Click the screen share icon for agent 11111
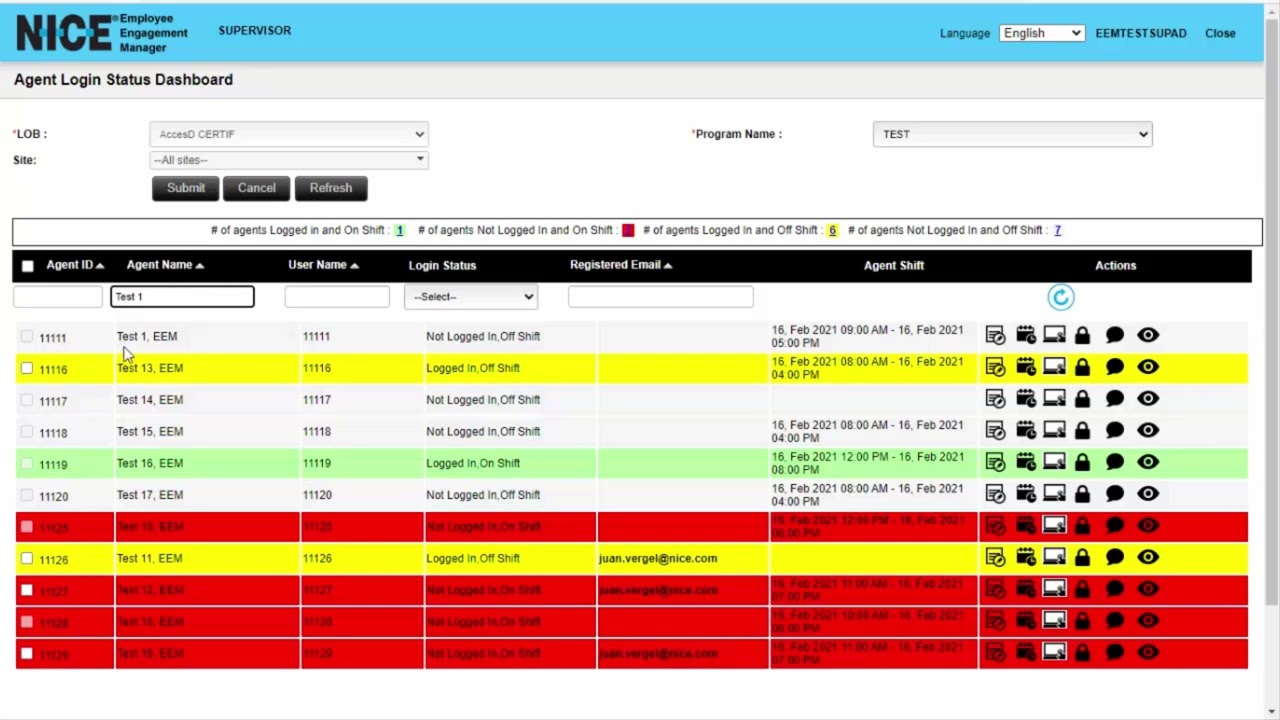 1055,336
